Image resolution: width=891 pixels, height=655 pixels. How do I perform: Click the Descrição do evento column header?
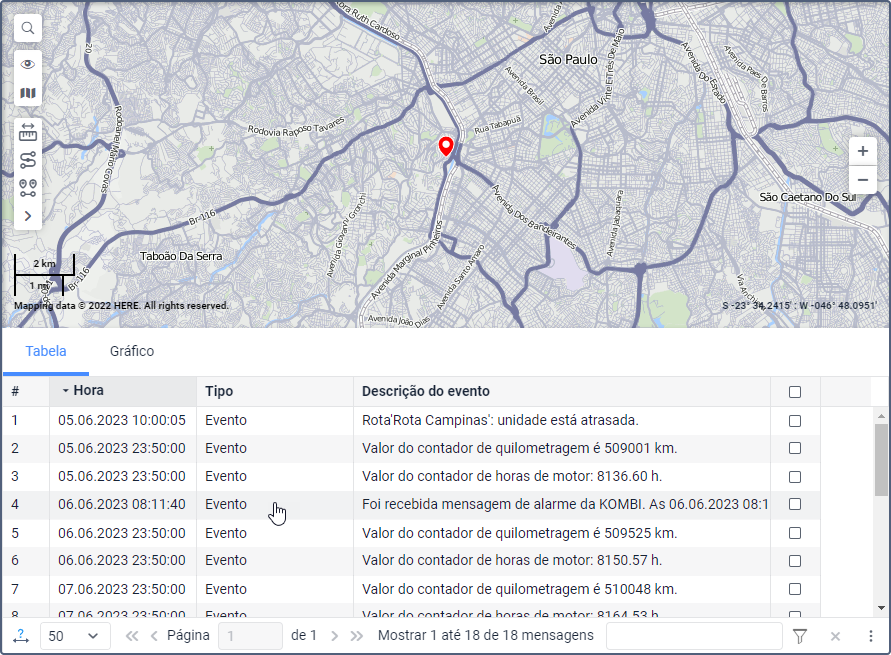point(562,391)
